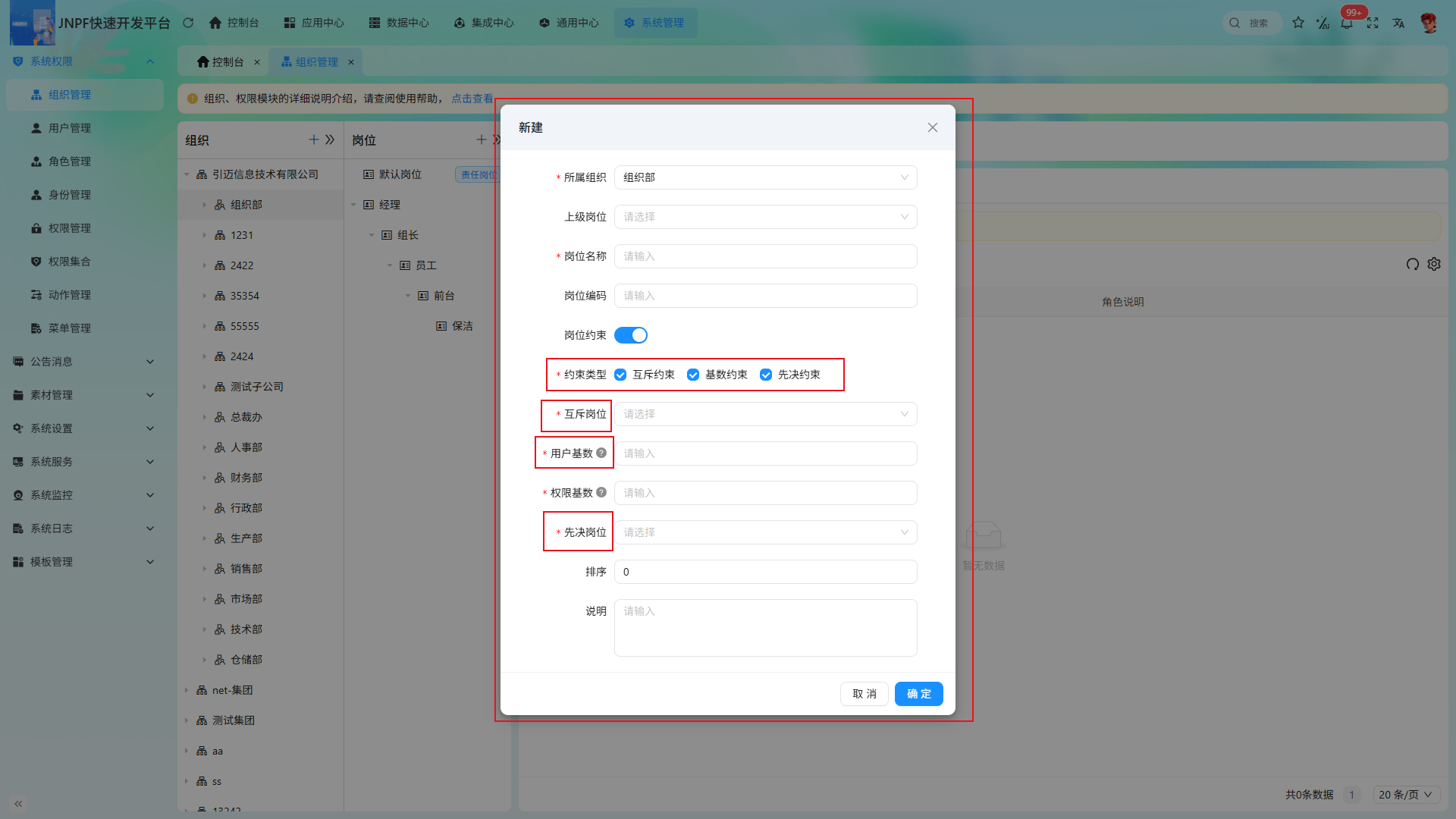Expand the 公告消息 sidebar group

(85, 362)
